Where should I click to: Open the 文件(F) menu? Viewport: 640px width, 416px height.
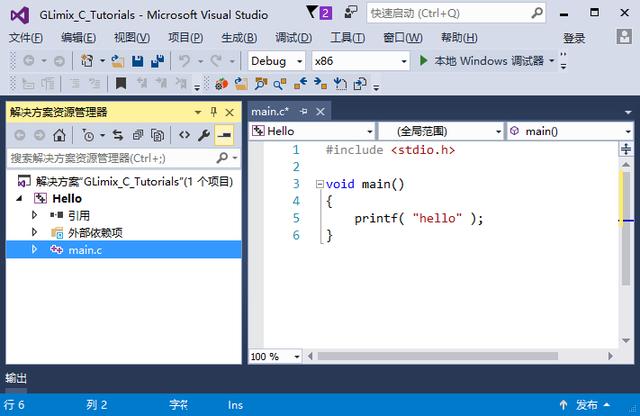pyautogui.click(x=26, y=38)
